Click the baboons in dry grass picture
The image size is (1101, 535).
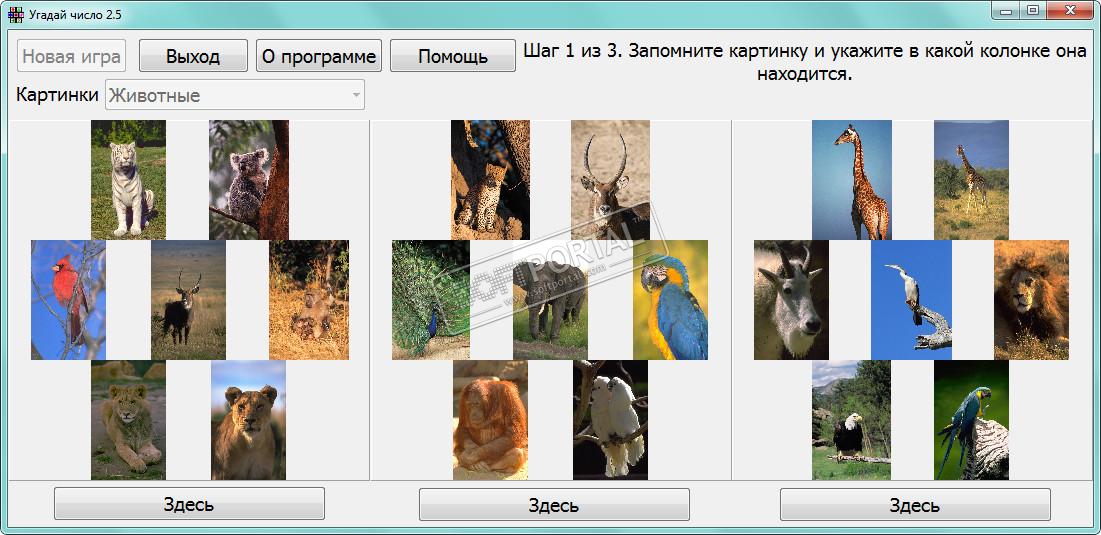coord(309,300)
